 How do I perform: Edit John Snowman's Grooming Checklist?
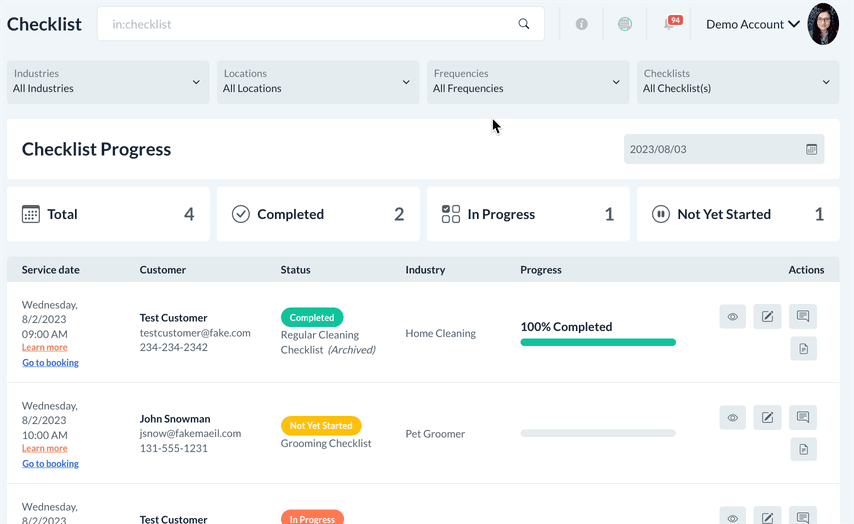coord(767,418)
